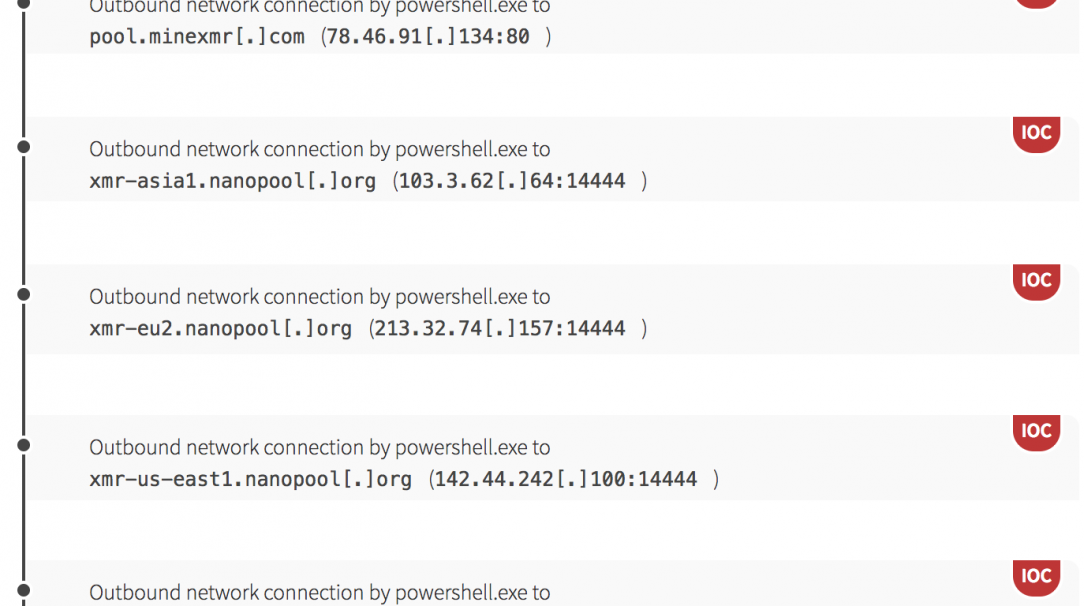Click the Outbound connection description above xmr-us-east1
This screenshot has width=1084, height=606.
click(320, 448)
